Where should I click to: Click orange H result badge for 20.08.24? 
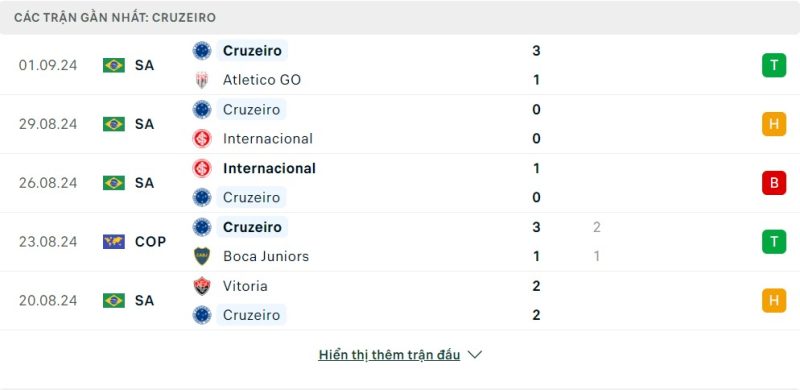[x=774, y=300]
